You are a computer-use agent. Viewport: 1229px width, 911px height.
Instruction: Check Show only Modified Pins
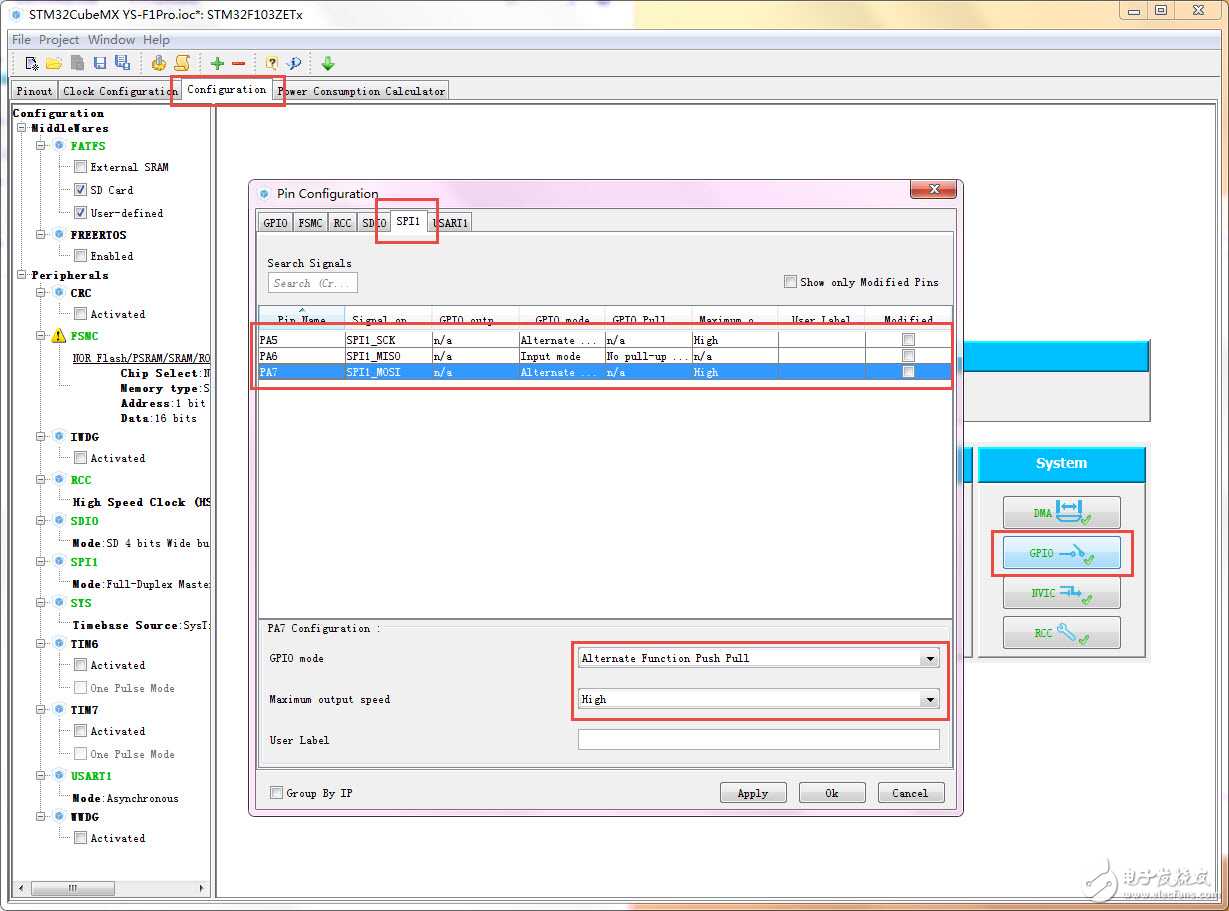click(x=791, y=282)
